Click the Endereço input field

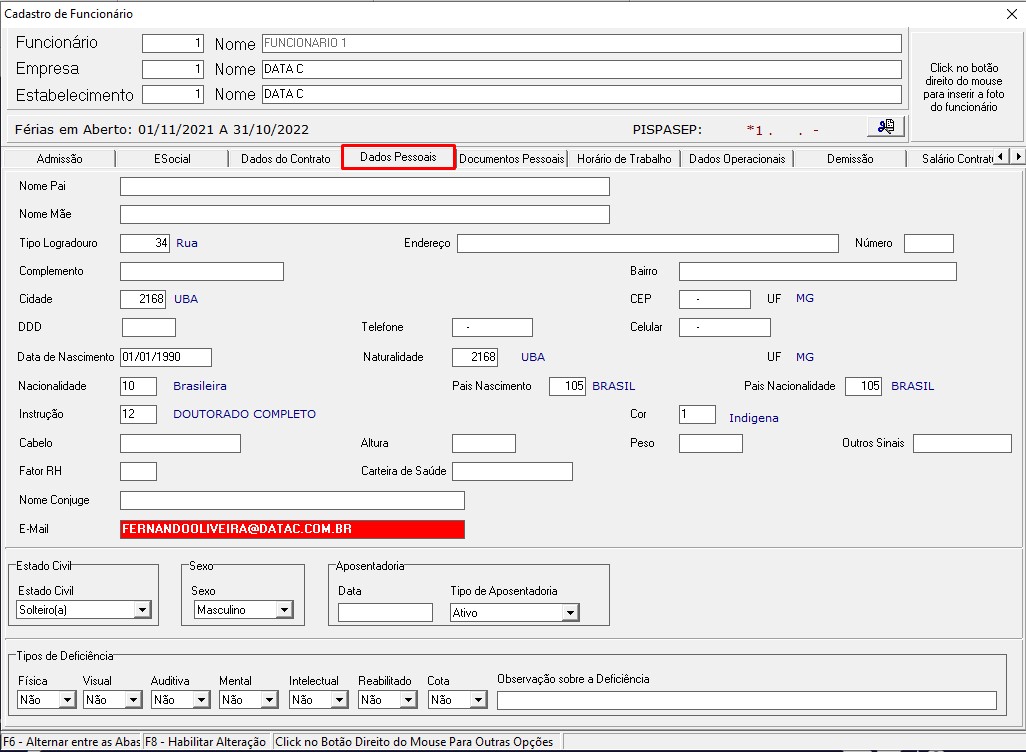tap(648, 243)
